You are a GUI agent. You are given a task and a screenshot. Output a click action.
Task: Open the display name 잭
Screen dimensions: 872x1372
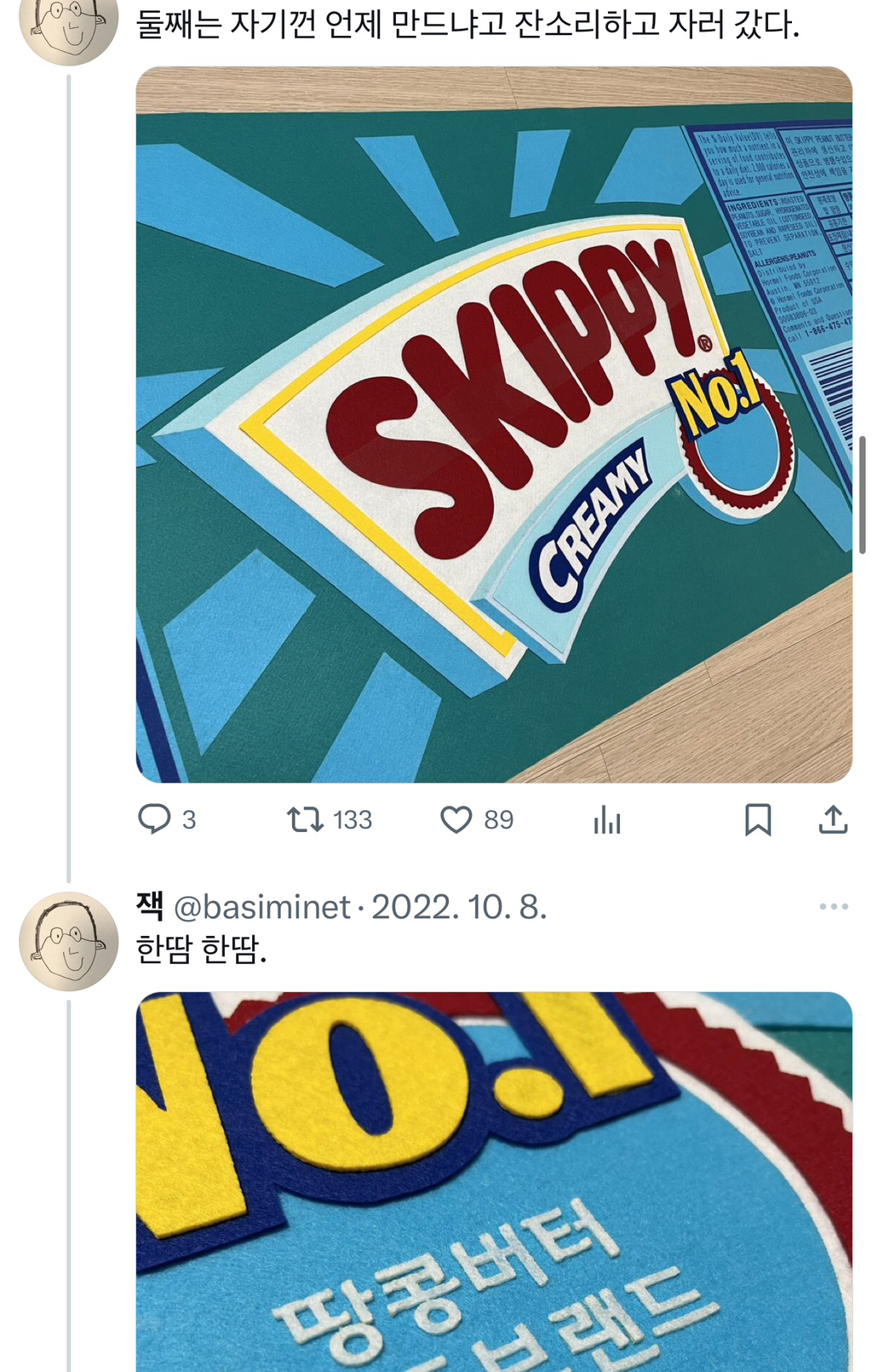pyautogui.click(x=150, y=906)
